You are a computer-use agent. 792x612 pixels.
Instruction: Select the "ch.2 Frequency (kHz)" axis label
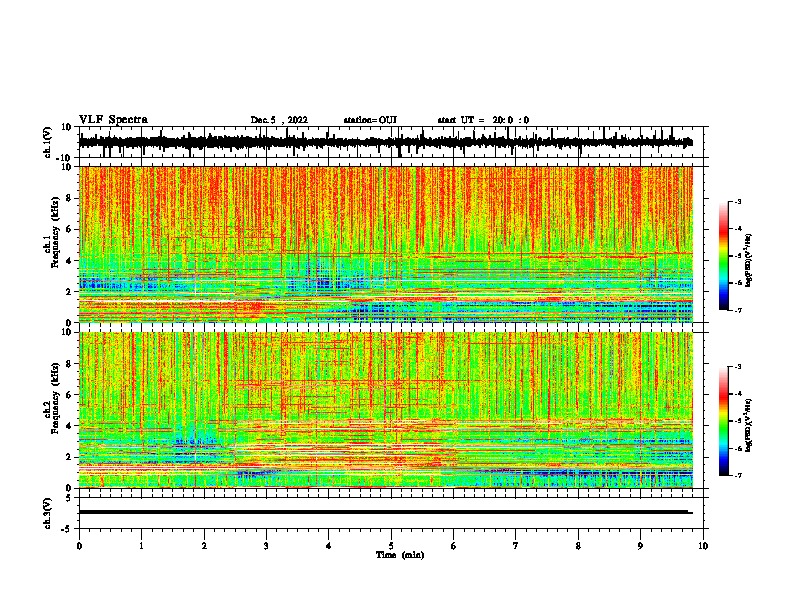click(x=52, y=399)
